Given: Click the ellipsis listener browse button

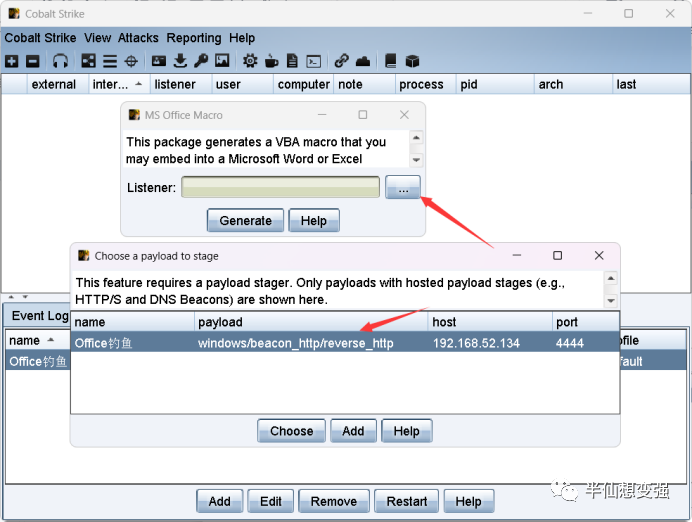Looking at the screenshot, I should [403, 188].
